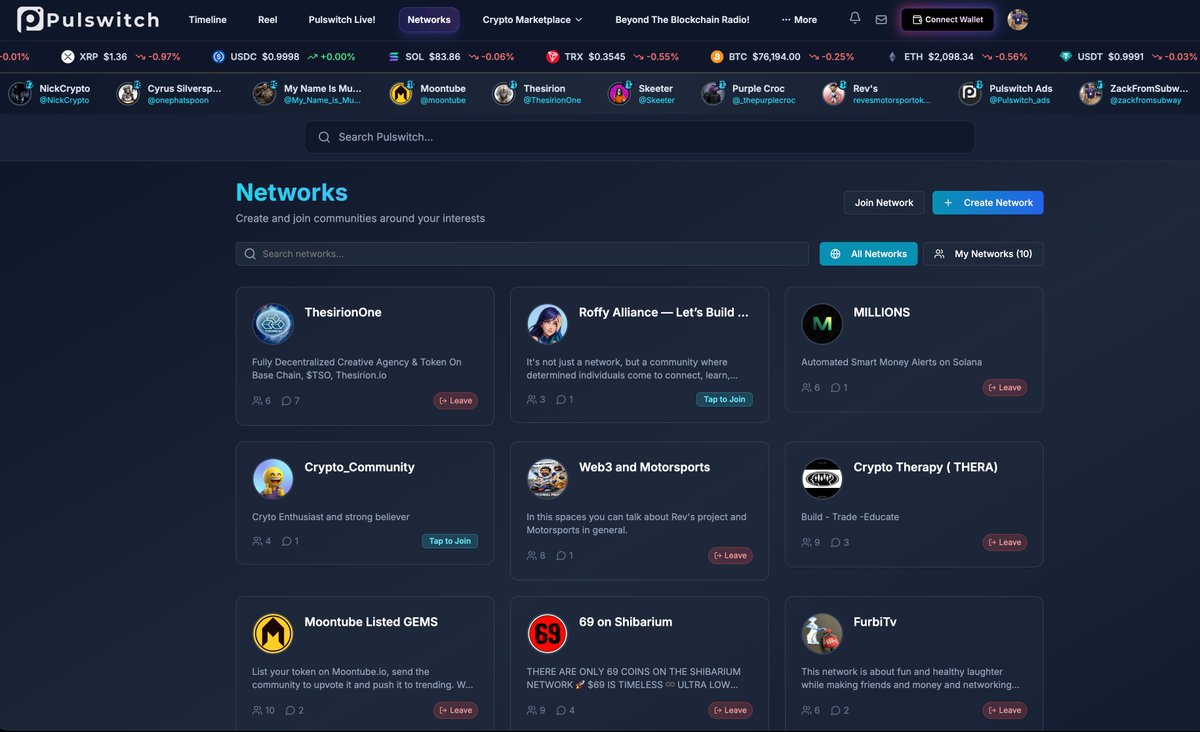The width and height of the screenshot is (1200, 732).
Task: Open Pulswitch Ads avatar in the stories row
Action: click(x=970, y=94)
